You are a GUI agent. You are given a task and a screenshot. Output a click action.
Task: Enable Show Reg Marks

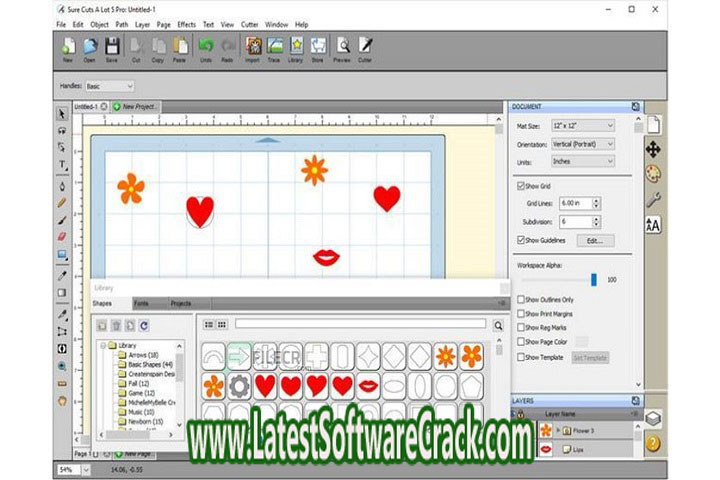click(521, 328)
